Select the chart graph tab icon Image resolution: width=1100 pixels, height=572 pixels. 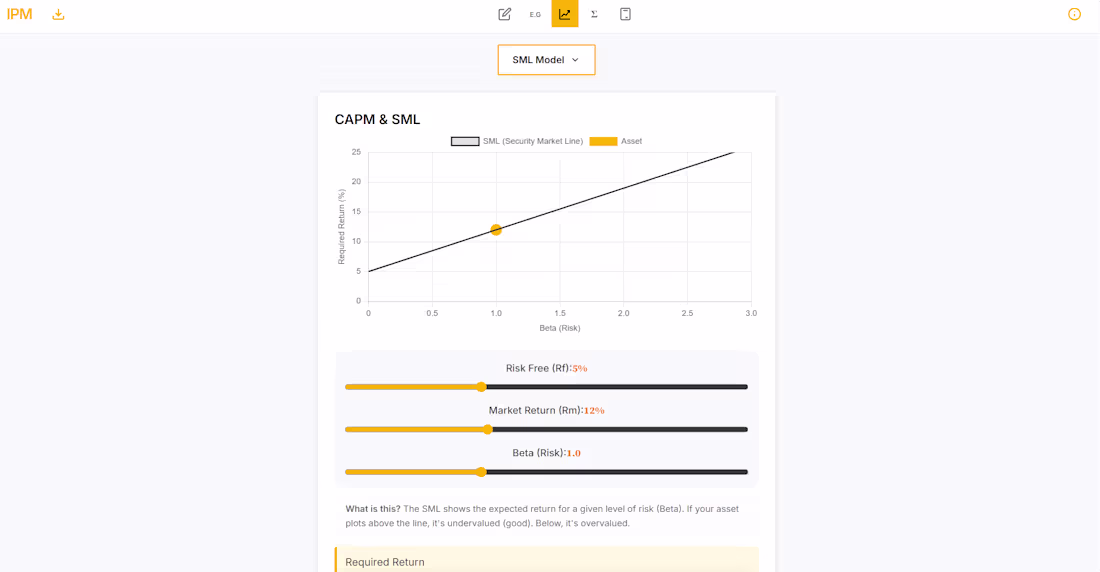coord(565,14)
